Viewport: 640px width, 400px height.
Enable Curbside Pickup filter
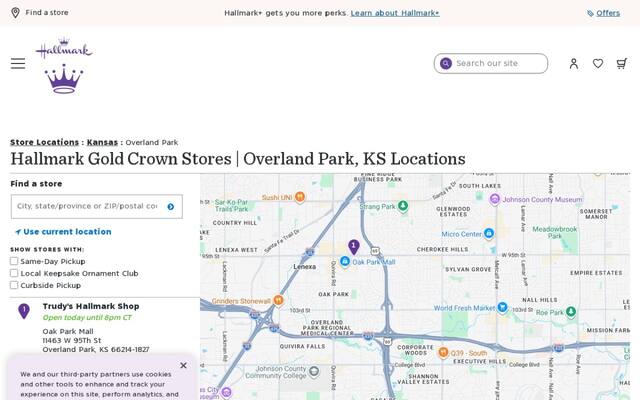[x=14, y=285]
